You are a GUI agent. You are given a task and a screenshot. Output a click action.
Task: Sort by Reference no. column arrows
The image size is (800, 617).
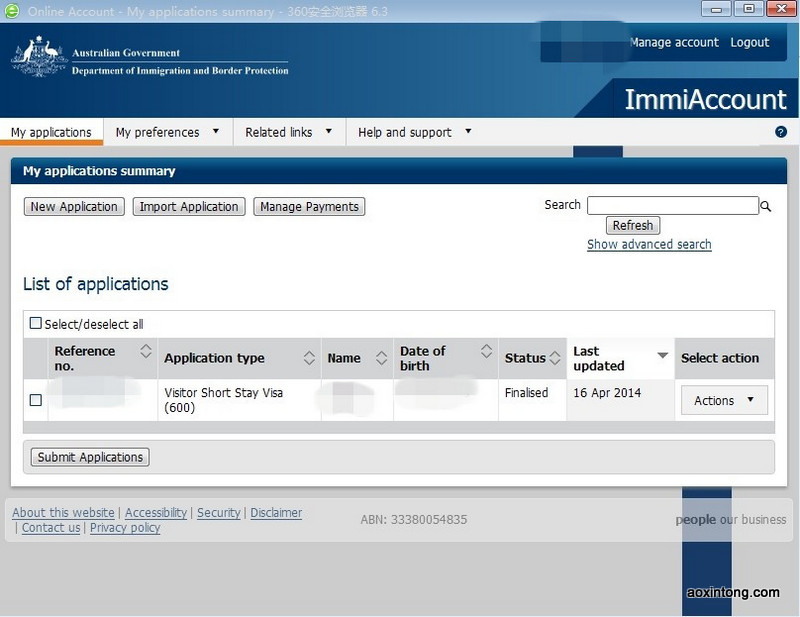146,351
